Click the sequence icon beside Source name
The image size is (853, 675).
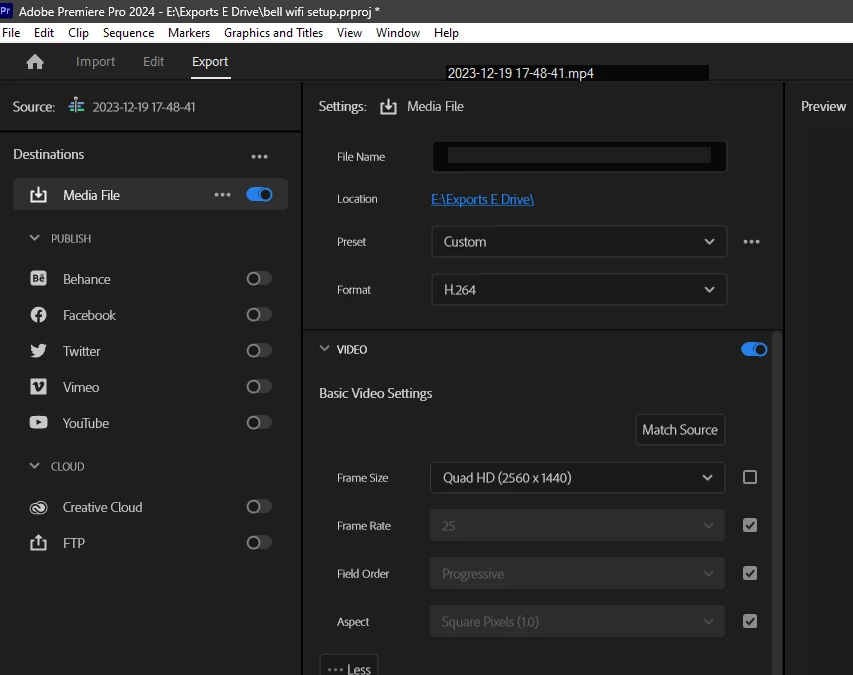pyautogui.click(x=76, y=106)
